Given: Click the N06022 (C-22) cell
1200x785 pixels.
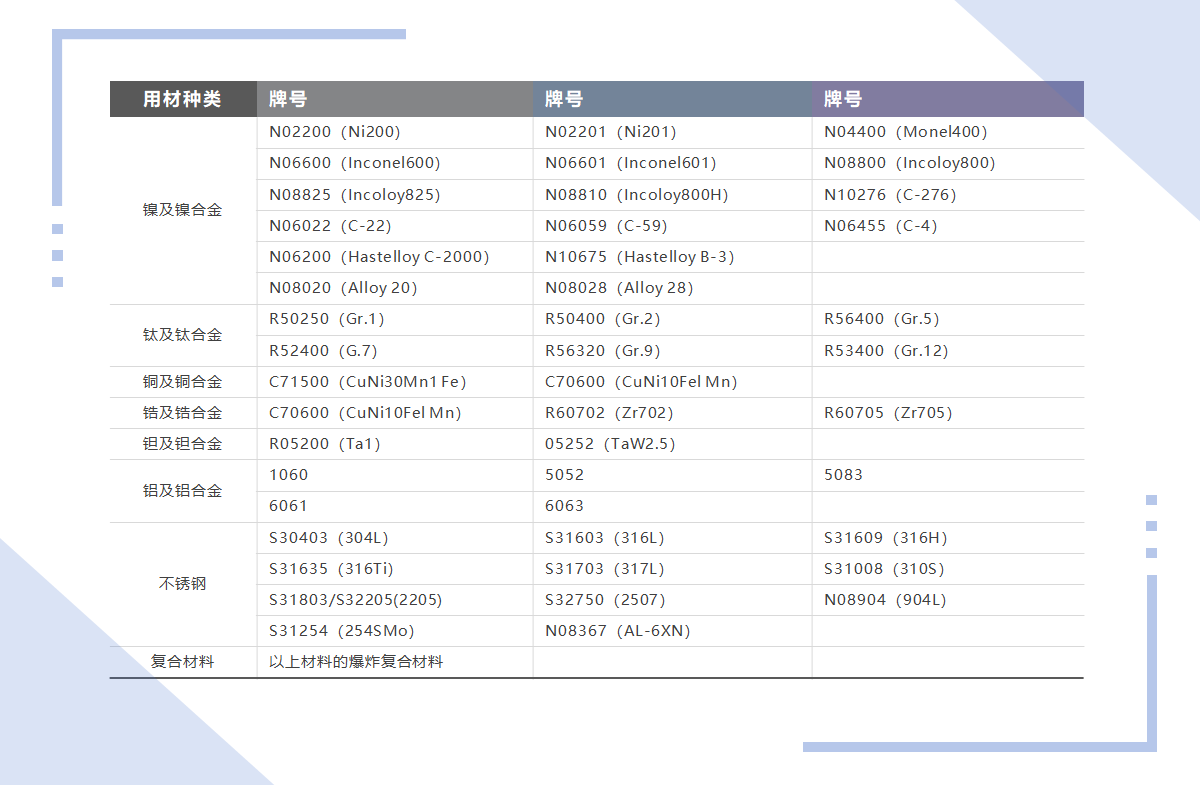Looking at the screenshot, I should (x=395, y=226).
